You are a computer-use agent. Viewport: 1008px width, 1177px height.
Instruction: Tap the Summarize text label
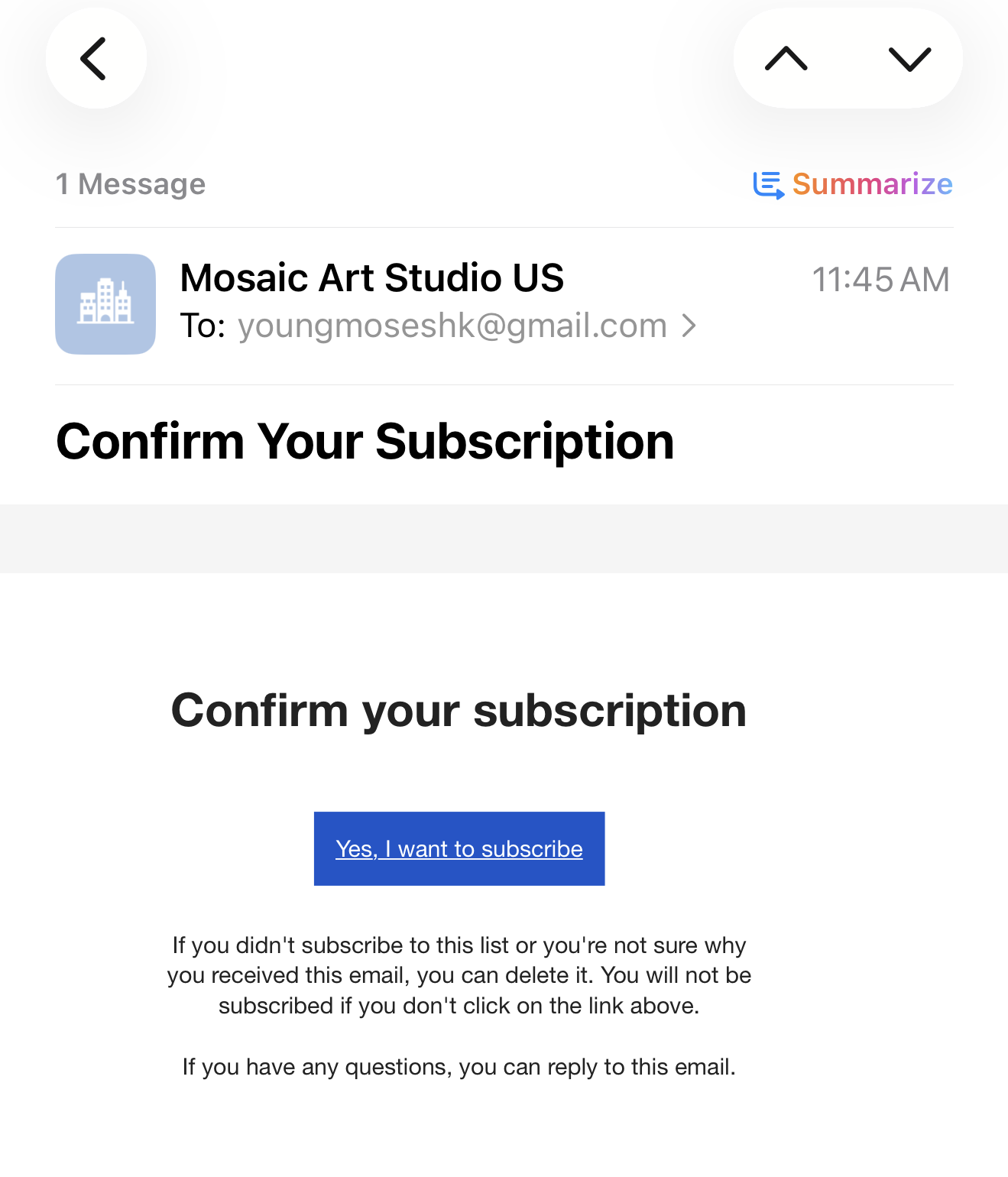872,184
